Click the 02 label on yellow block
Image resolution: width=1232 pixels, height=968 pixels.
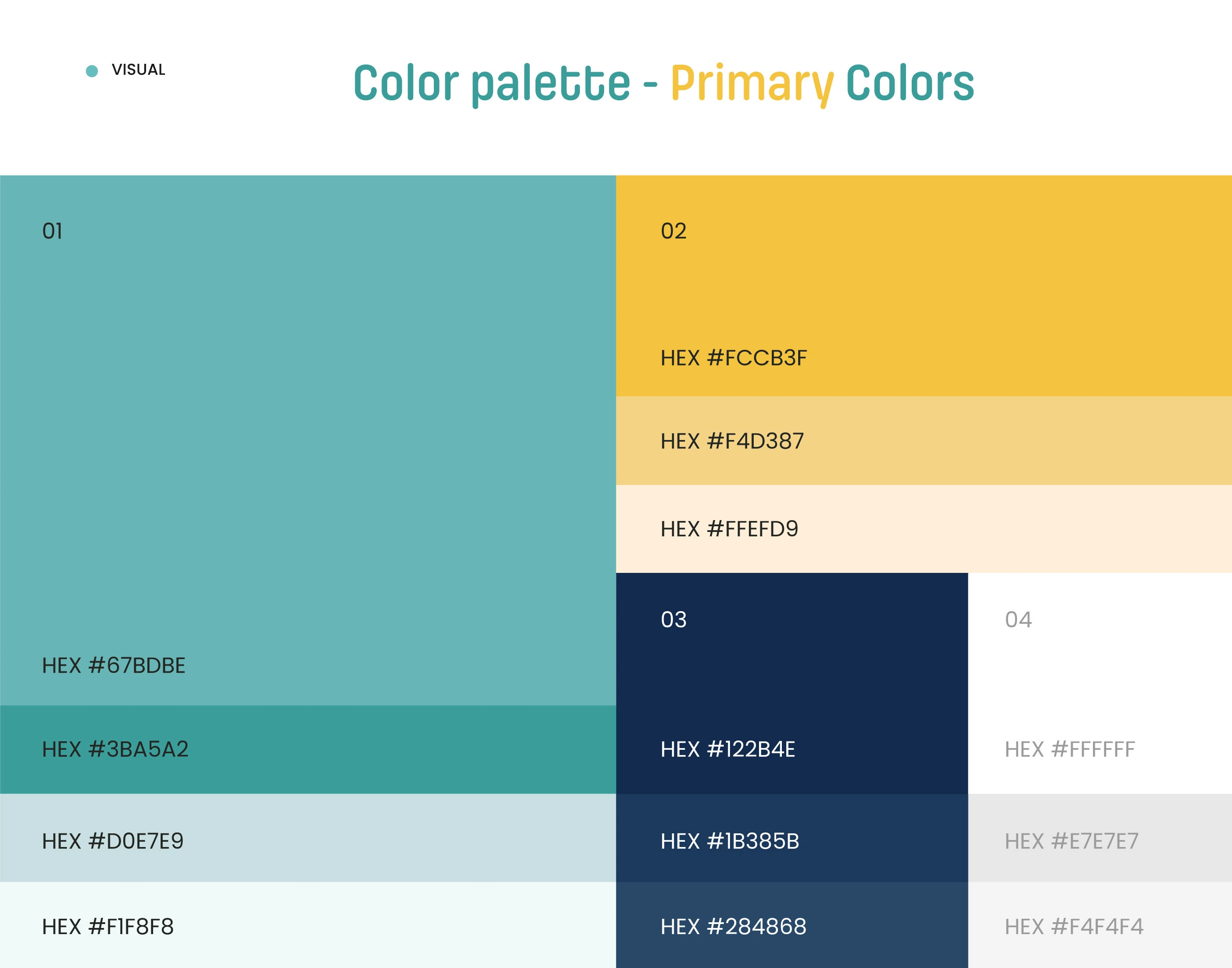[673, 231]
